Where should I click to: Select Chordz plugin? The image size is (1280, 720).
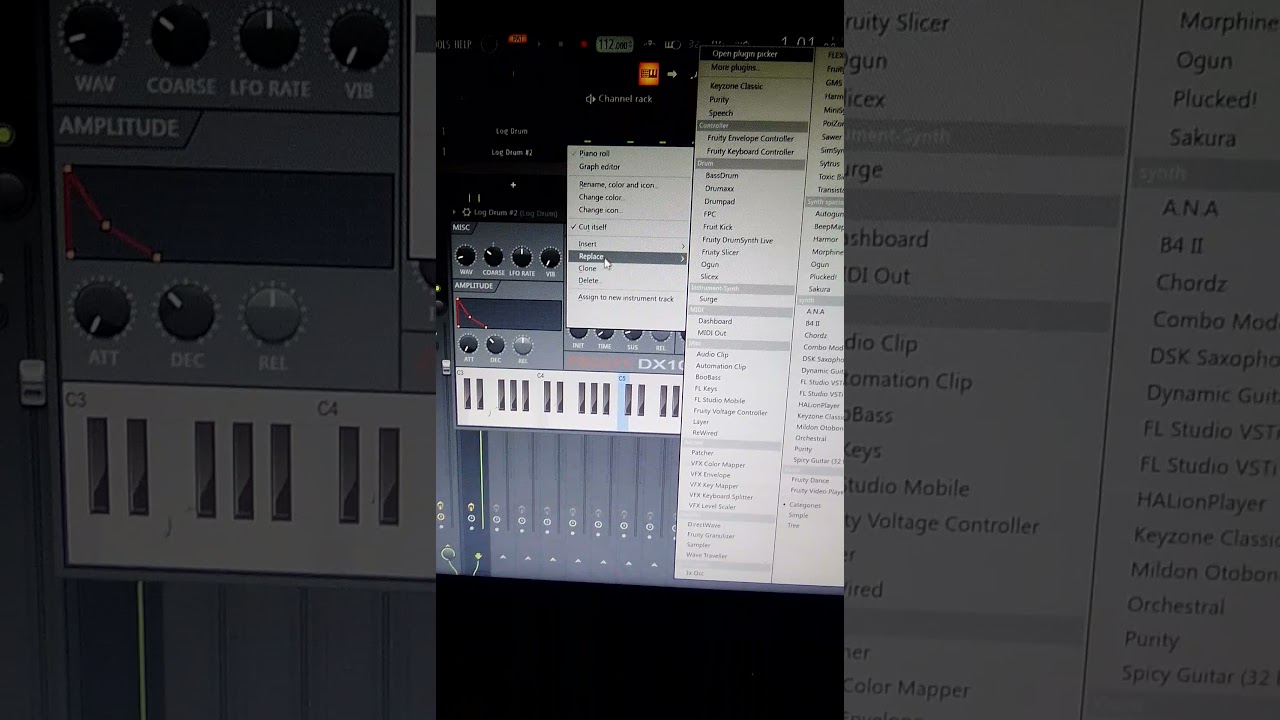816,336
